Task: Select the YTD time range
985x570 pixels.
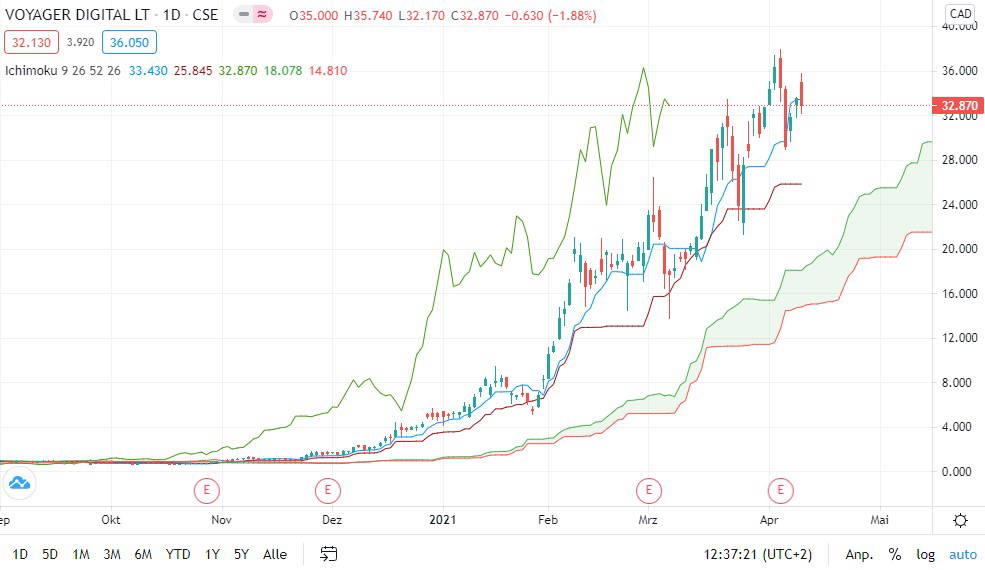Action: pos(178,554)
